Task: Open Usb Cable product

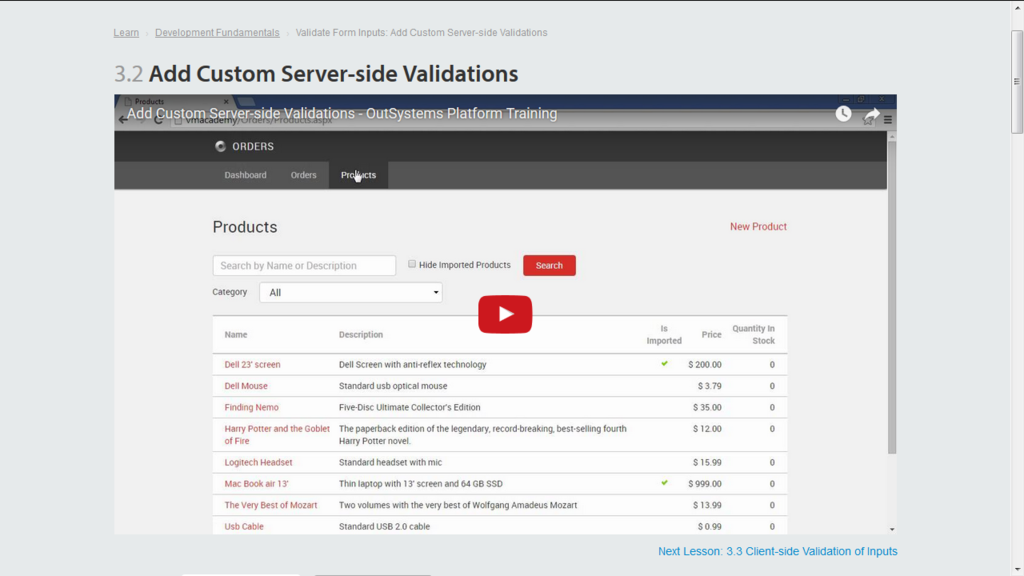Action: (x=244, y=526)
